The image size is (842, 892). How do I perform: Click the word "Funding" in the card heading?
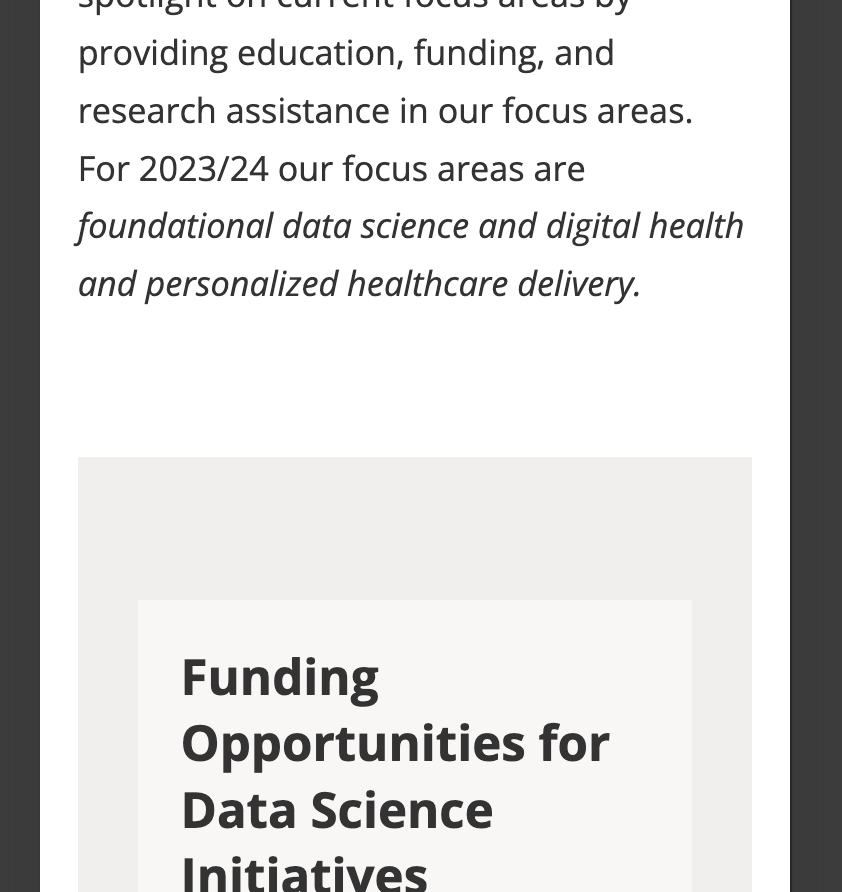point(280,677)
